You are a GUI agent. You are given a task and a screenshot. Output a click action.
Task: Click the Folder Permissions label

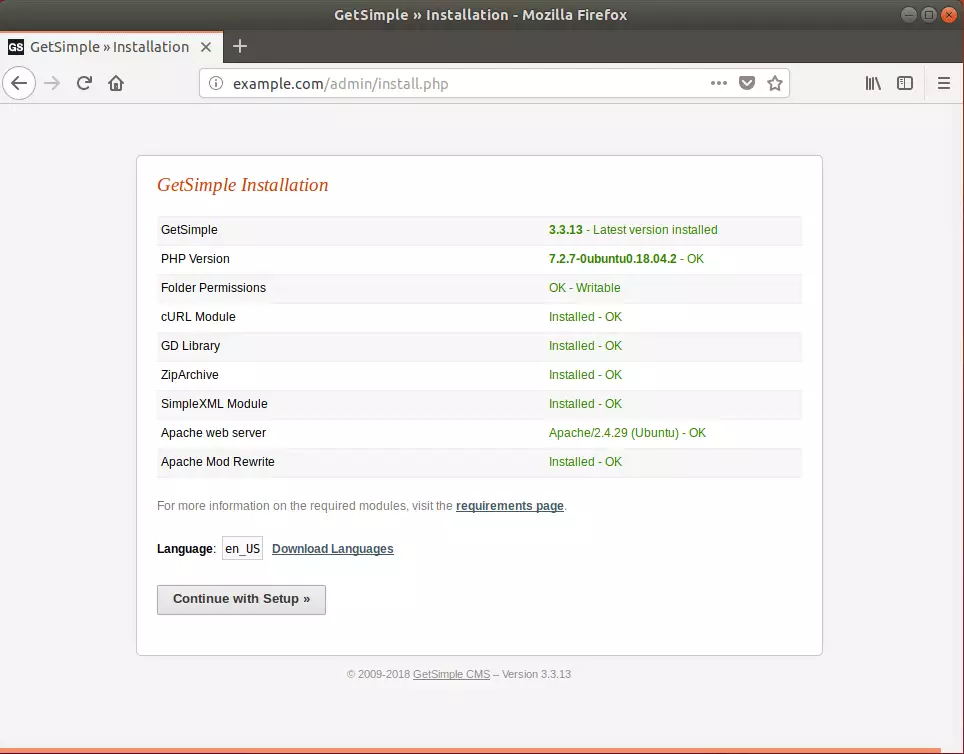(x=213, y=288)
